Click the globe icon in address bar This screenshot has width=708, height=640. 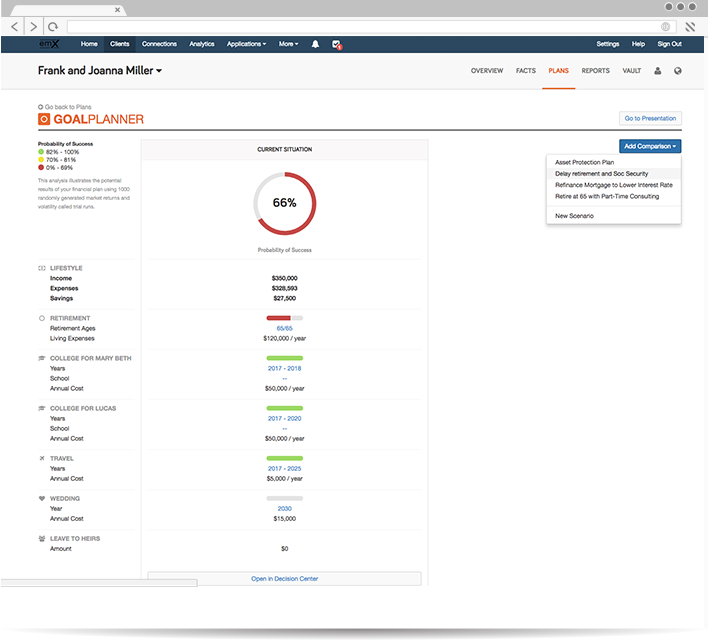pos(665,27)
